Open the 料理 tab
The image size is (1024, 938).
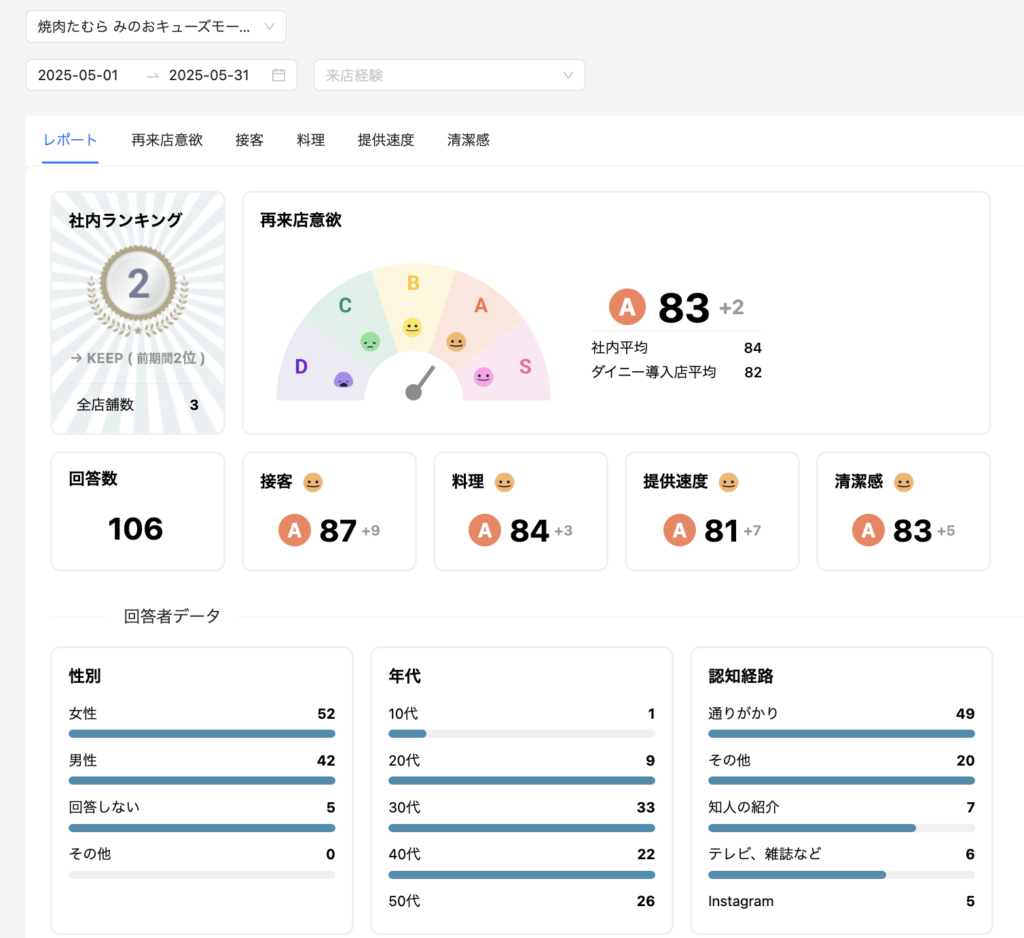point(311,140)
